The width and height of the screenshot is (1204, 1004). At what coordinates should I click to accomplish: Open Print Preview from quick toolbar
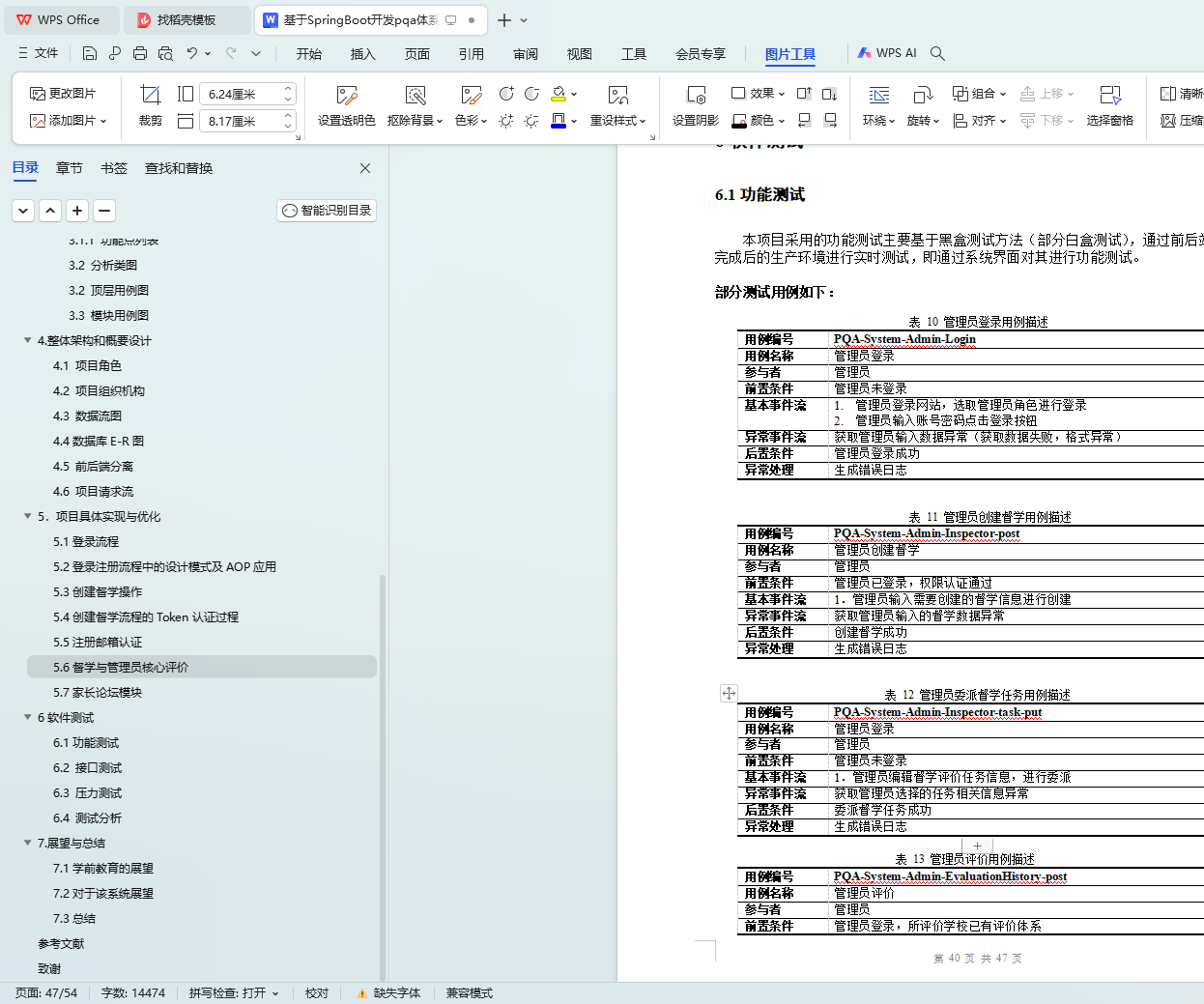165,53
